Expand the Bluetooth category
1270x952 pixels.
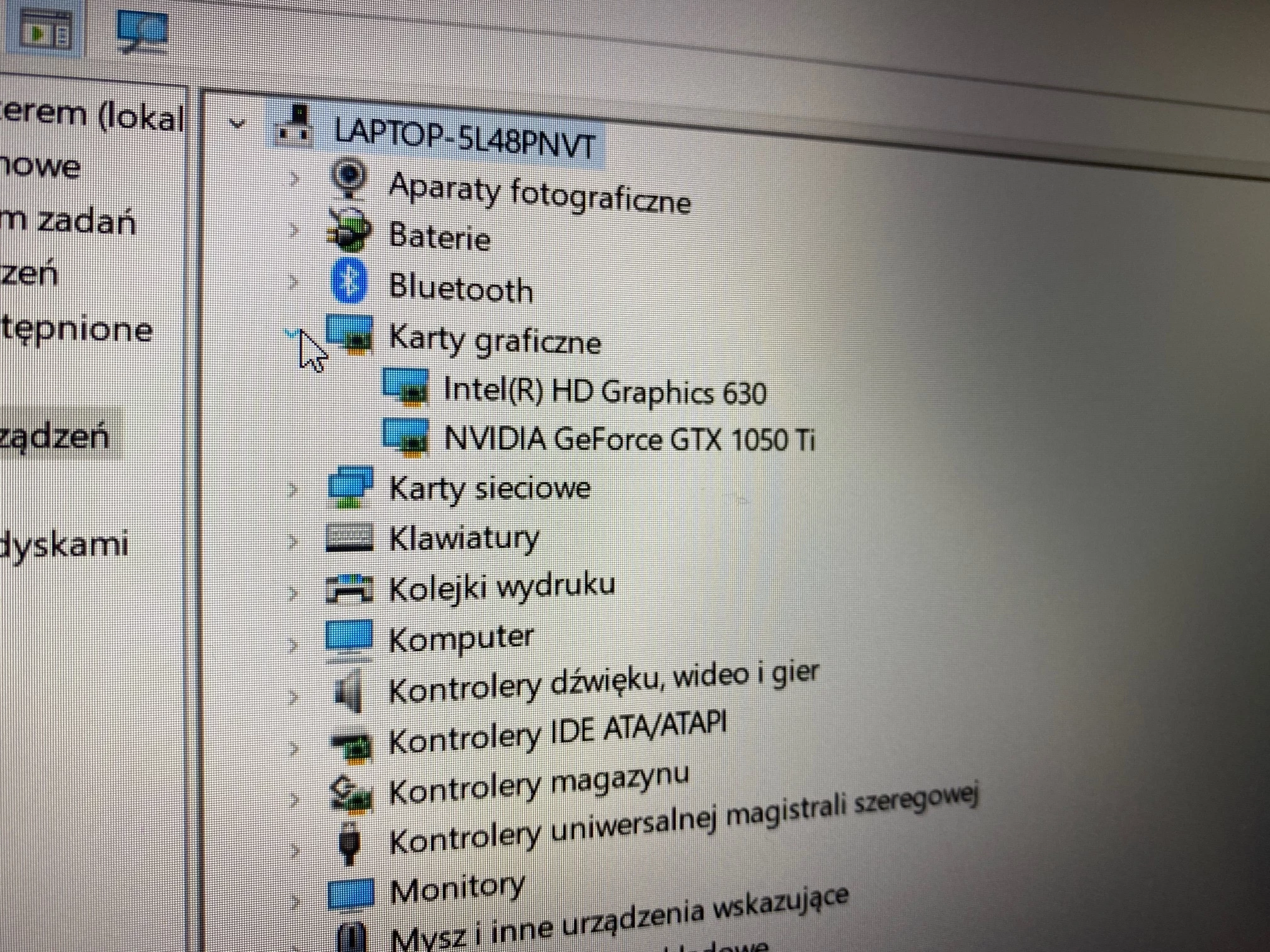(294, 281)
